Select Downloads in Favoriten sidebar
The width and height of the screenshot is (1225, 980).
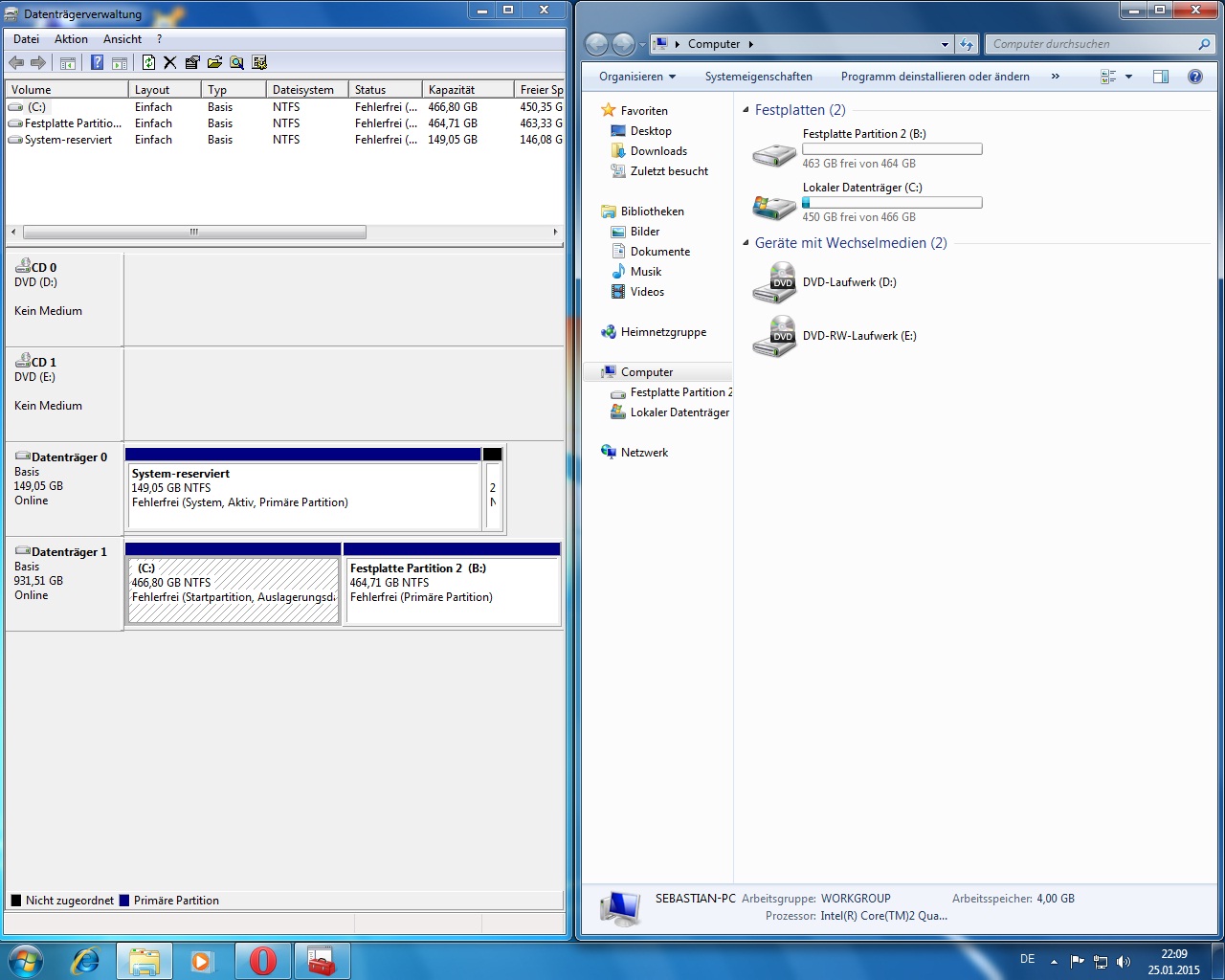pos(658,151)
